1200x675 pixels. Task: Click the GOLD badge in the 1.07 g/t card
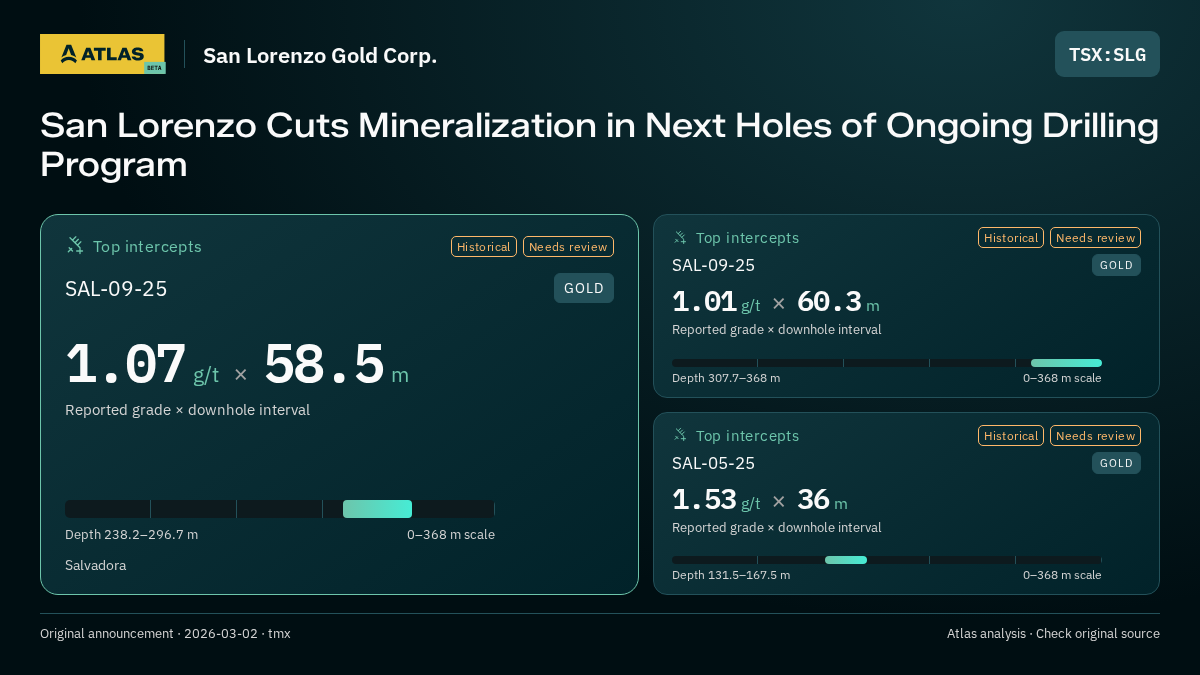[x=584, y=288]
